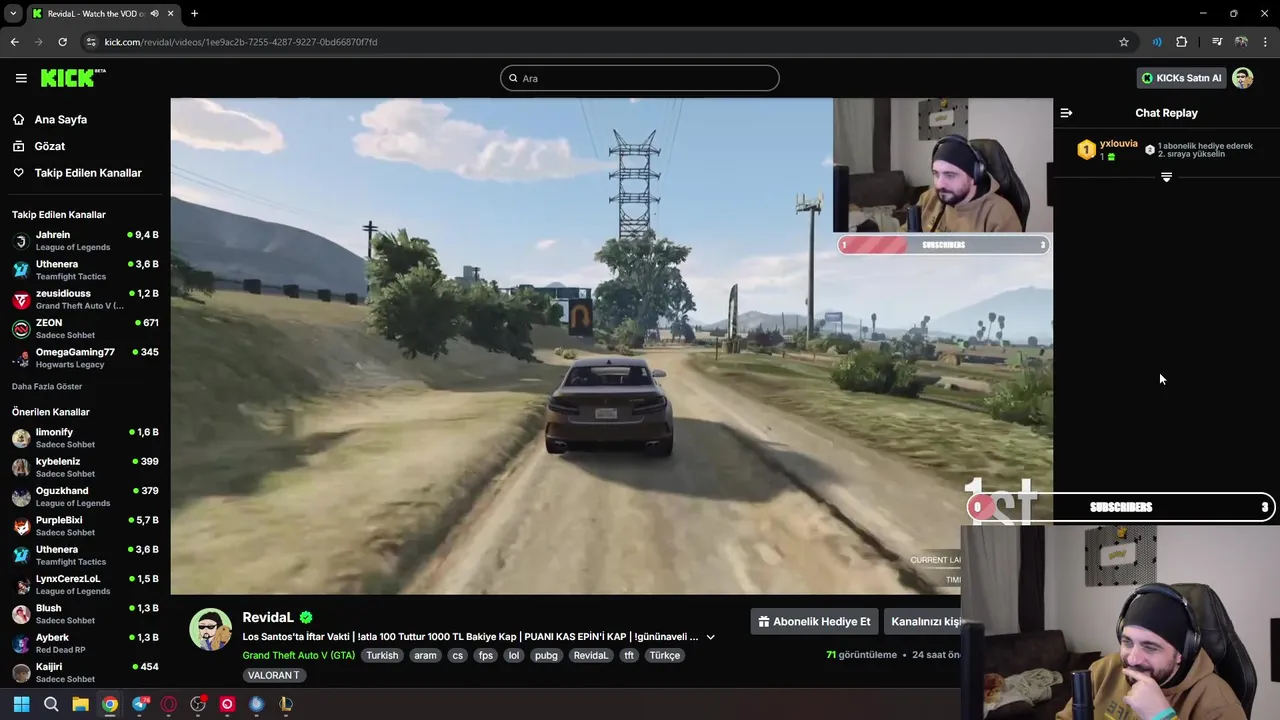Select the Türkçe tag
This screenshot has width=1280, height=720.
664,655
